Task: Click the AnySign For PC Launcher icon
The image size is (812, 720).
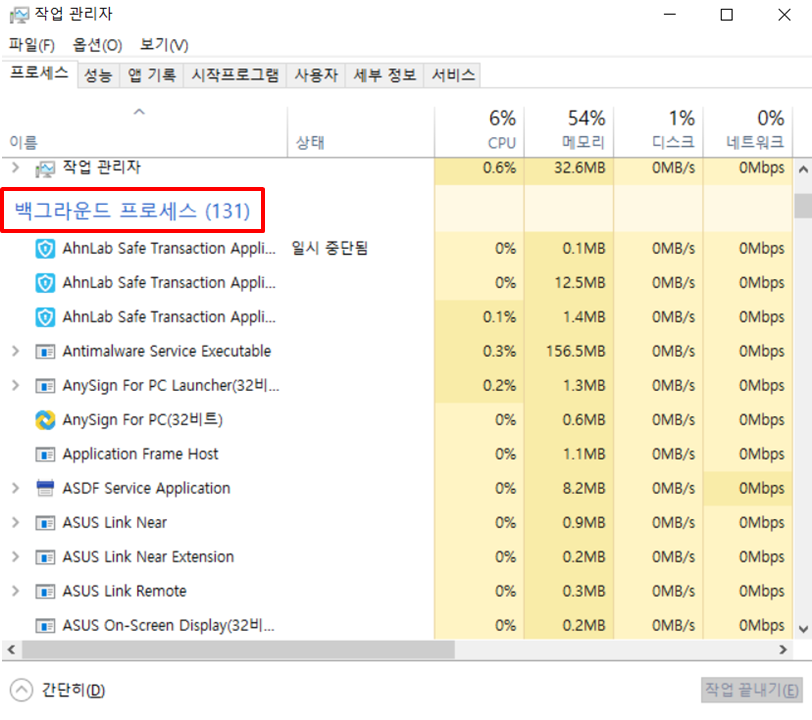Action: pyautogui.click(x=45, y=386)
